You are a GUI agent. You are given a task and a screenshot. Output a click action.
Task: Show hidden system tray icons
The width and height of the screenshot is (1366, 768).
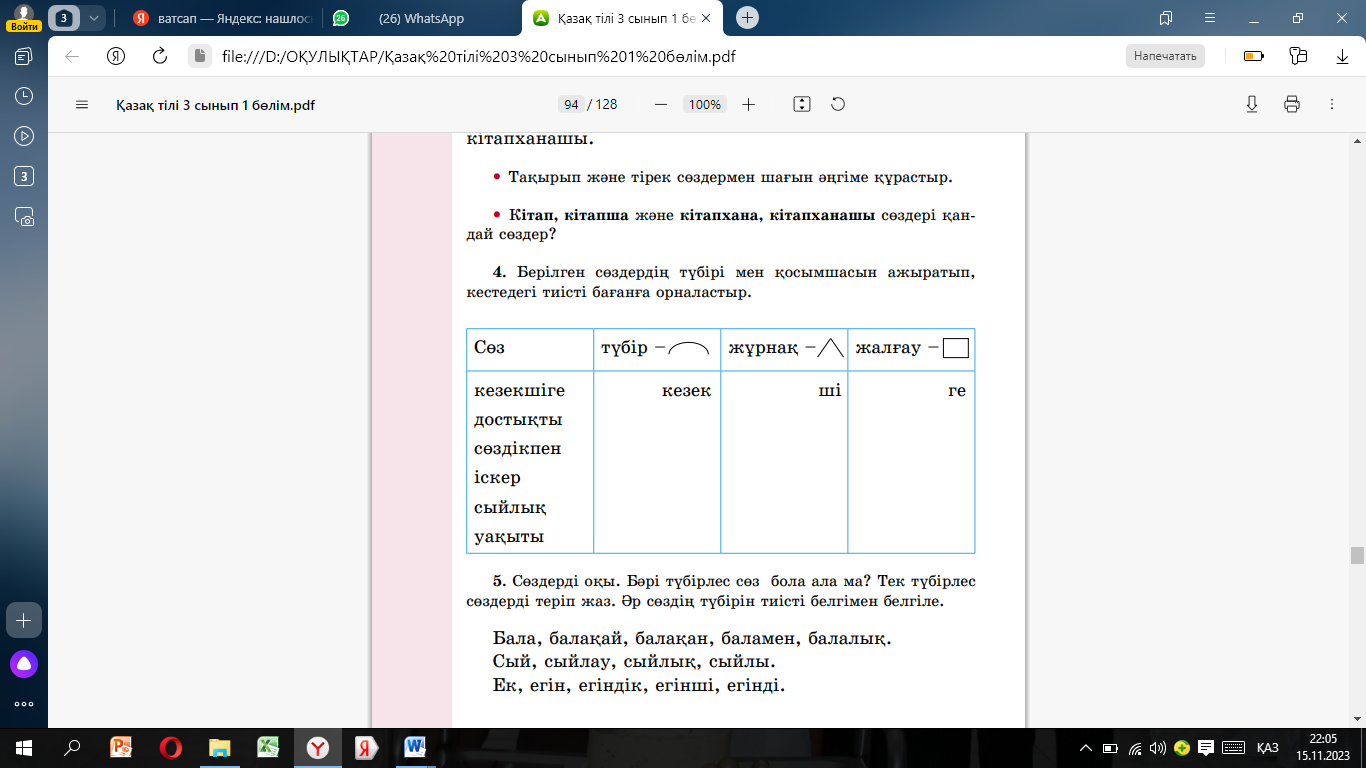tap(1086, 748)
